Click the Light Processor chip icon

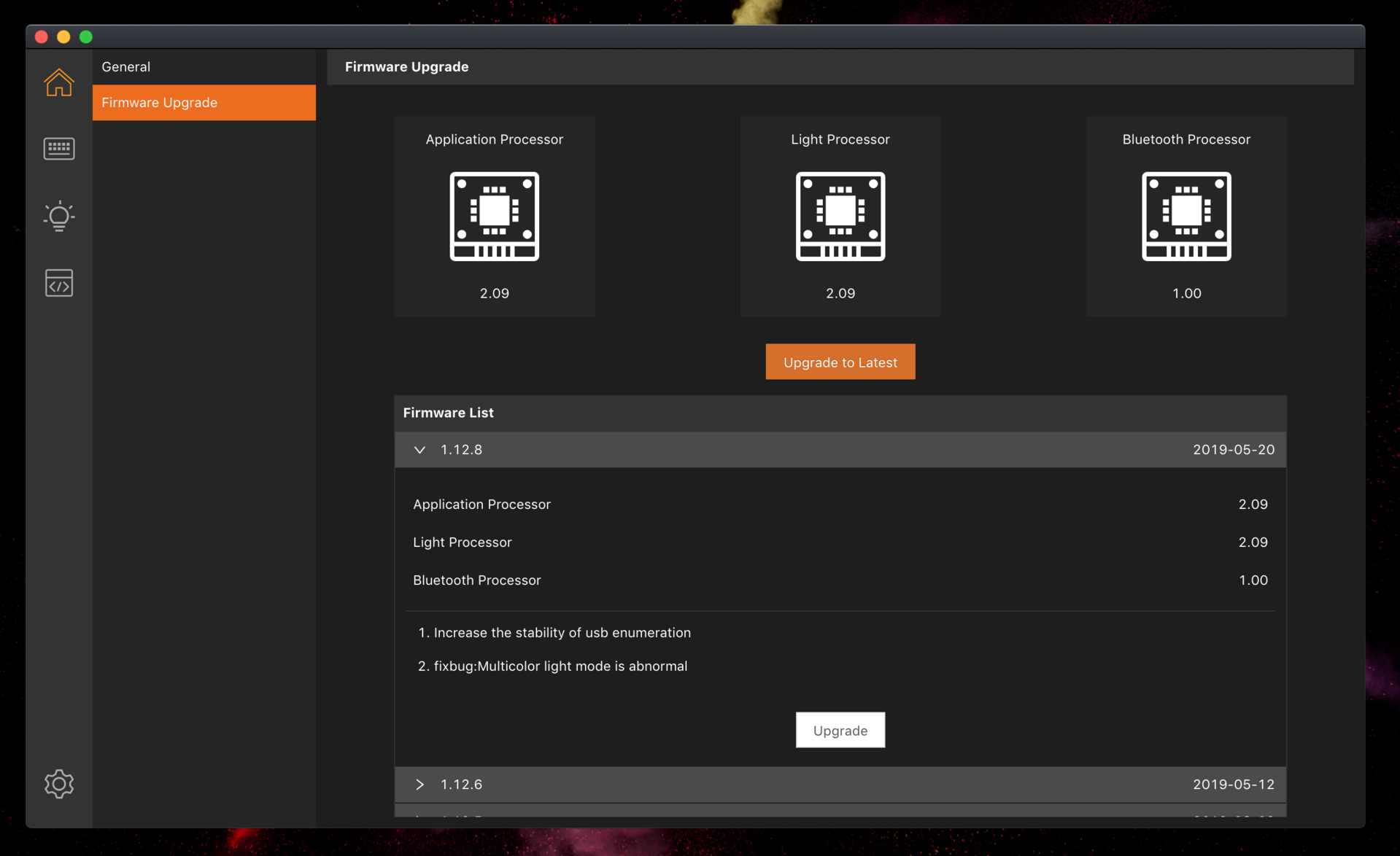[840, 217]
